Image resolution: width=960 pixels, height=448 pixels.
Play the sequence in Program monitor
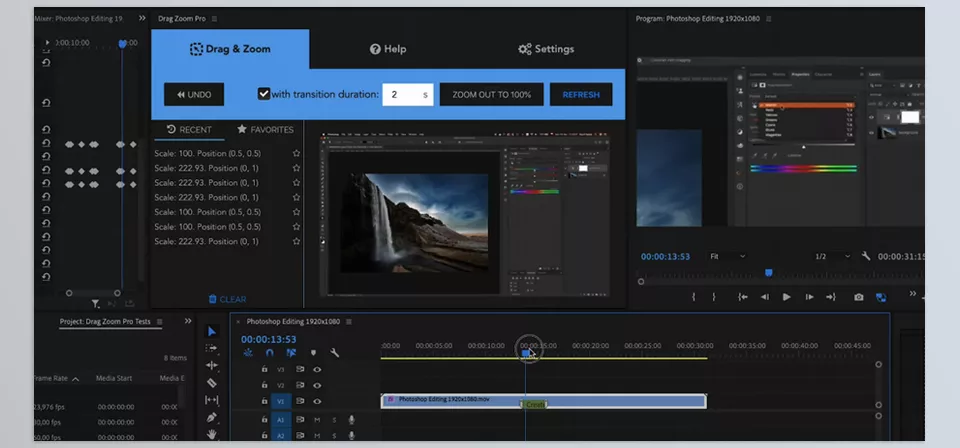click(x=787, y=297)
